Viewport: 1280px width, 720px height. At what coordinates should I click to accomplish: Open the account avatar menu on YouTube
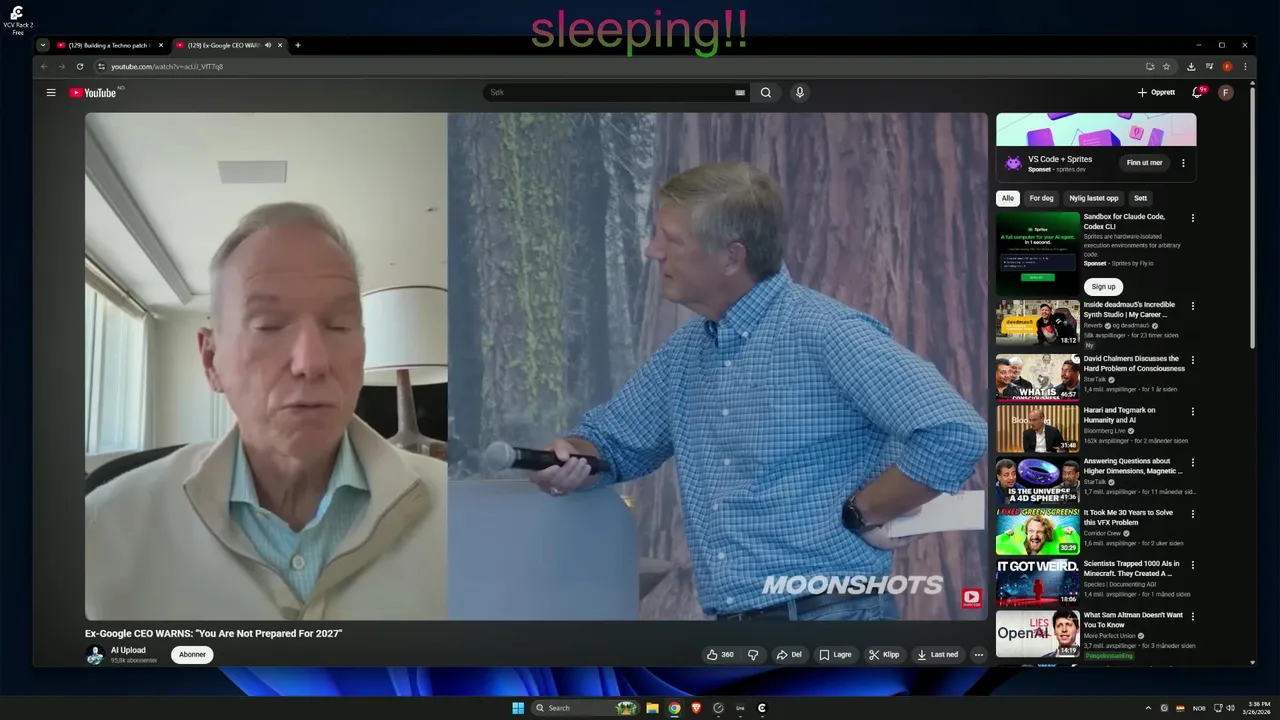(1226, 92)
